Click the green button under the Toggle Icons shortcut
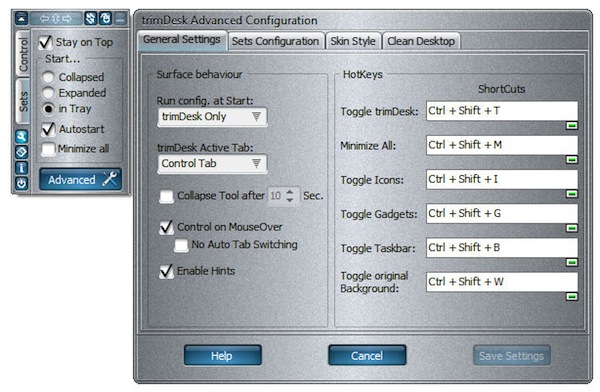The width and height of the screenshot is (600, 392). (x=572, y=194)
